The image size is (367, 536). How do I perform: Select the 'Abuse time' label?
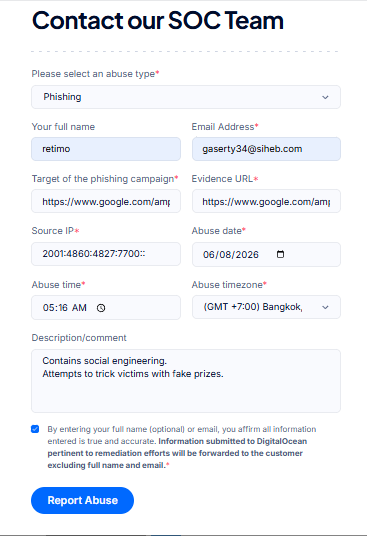pos(58,285)
